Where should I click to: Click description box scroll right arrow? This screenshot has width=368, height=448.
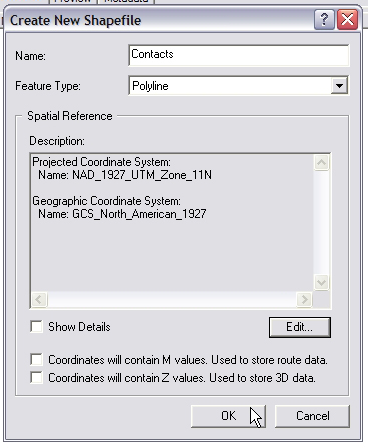point(304,299)
